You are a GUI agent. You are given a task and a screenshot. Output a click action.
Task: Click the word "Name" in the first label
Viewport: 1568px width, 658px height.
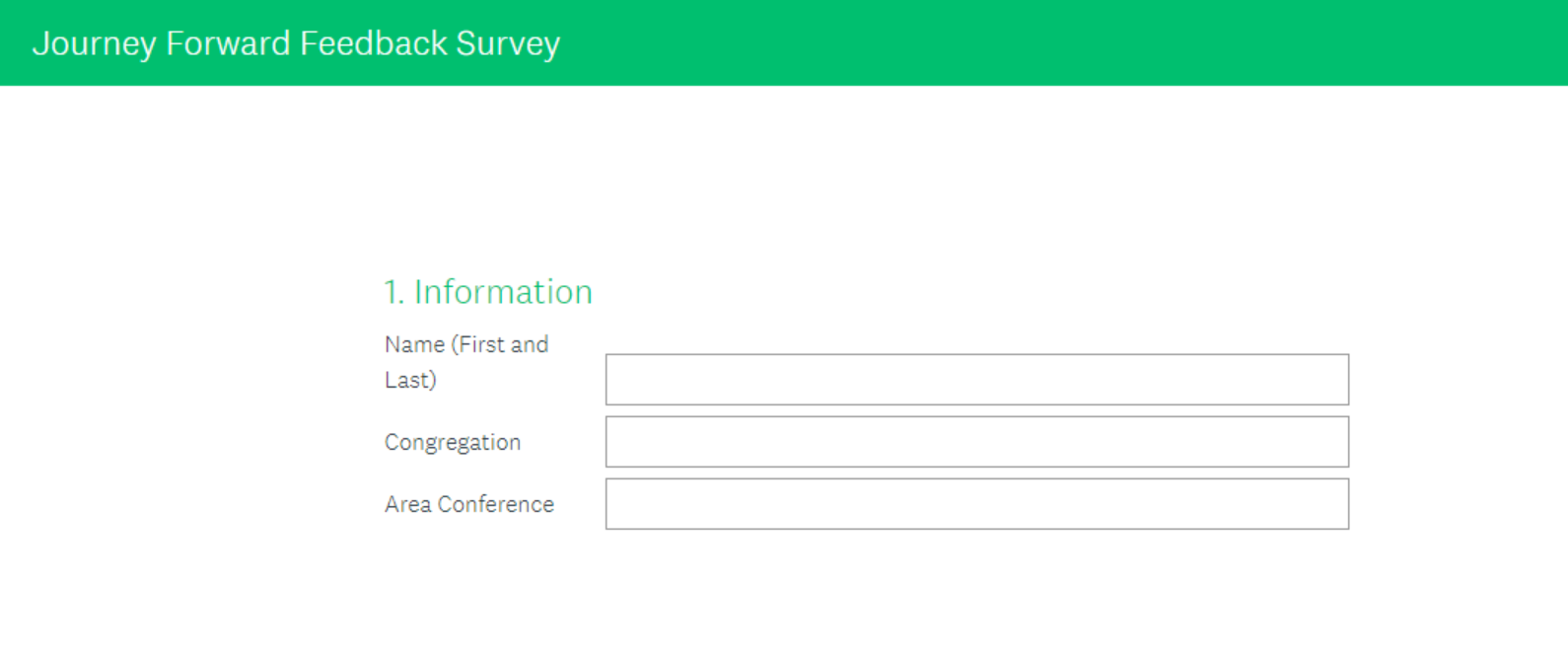414,344
